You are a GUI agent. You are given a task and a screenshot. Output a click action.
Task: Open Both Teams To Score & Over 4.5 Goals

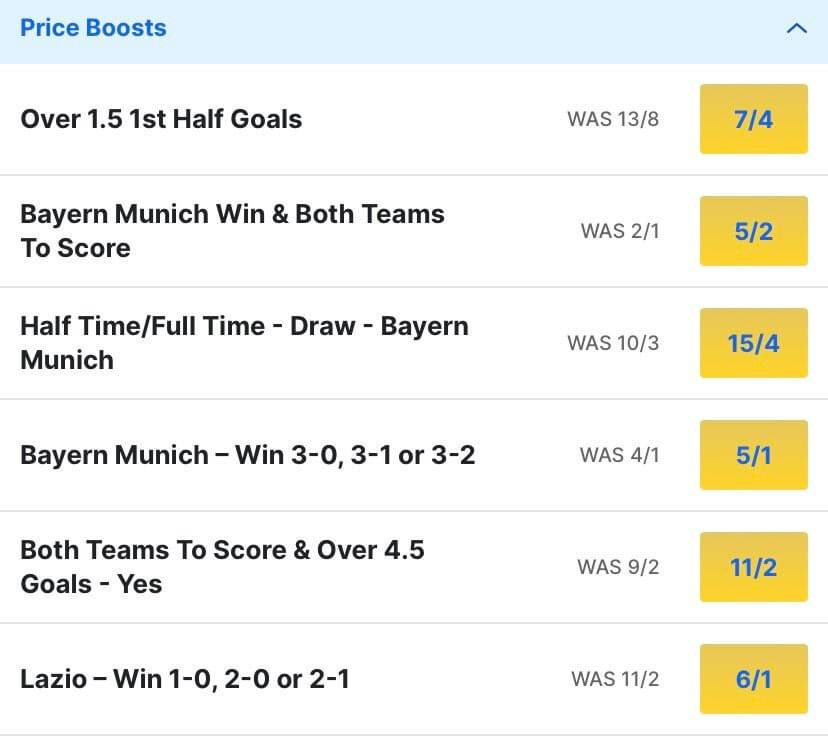pyautogui.click(x=222, y=567)
